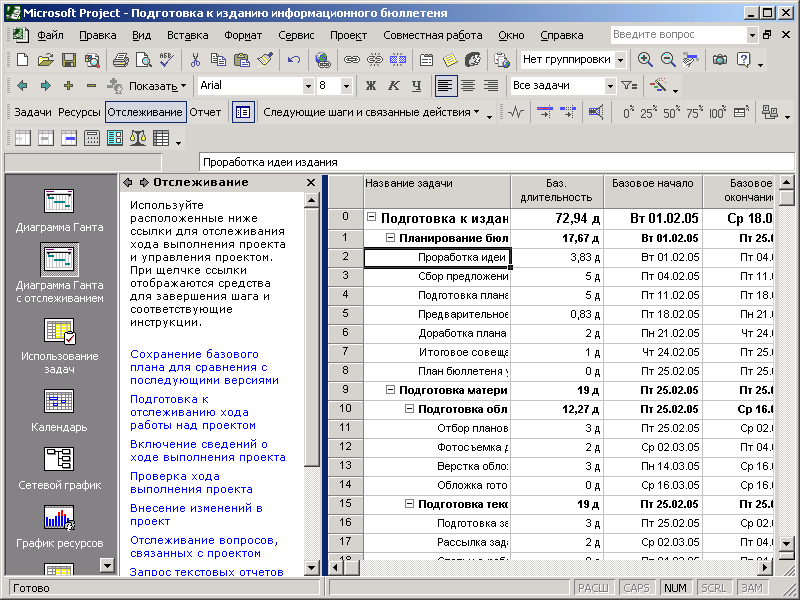The image size is (800, 600).
Task: Open Task usage view (Использование задач)
Action: coord(59,346)
